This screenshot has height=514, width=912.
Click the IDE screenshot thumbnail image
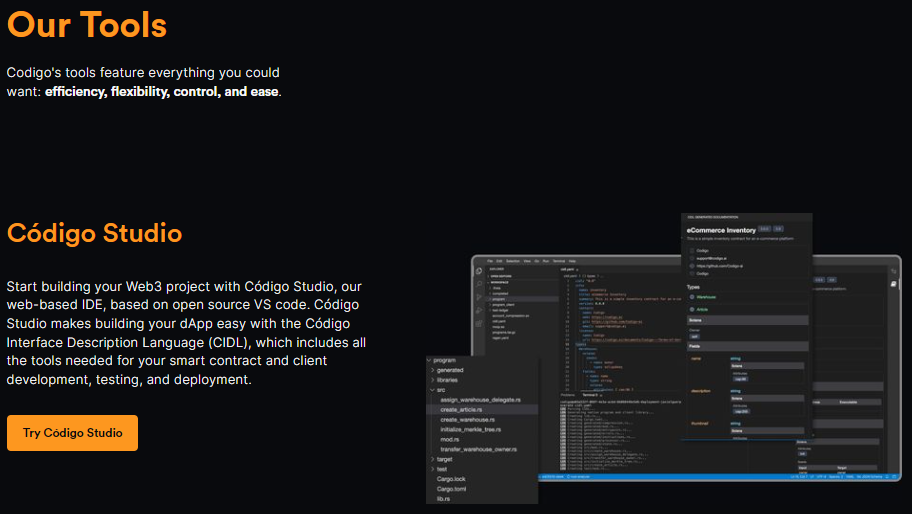664,359
